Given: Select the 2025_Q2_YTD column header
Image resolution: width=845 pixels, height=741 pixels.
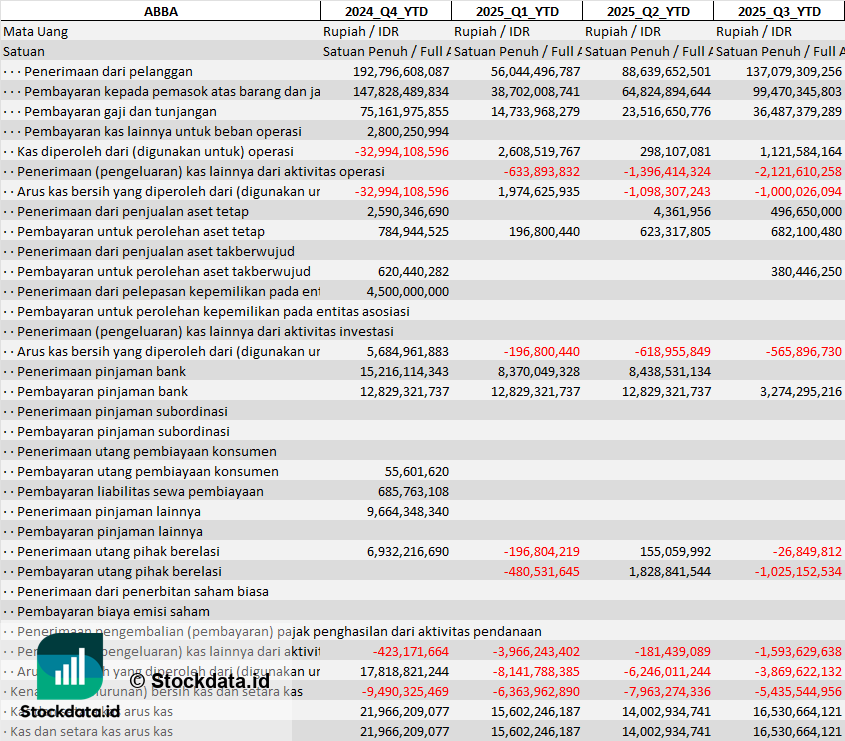Looking at the screenshot, I should tap(648, 11).
